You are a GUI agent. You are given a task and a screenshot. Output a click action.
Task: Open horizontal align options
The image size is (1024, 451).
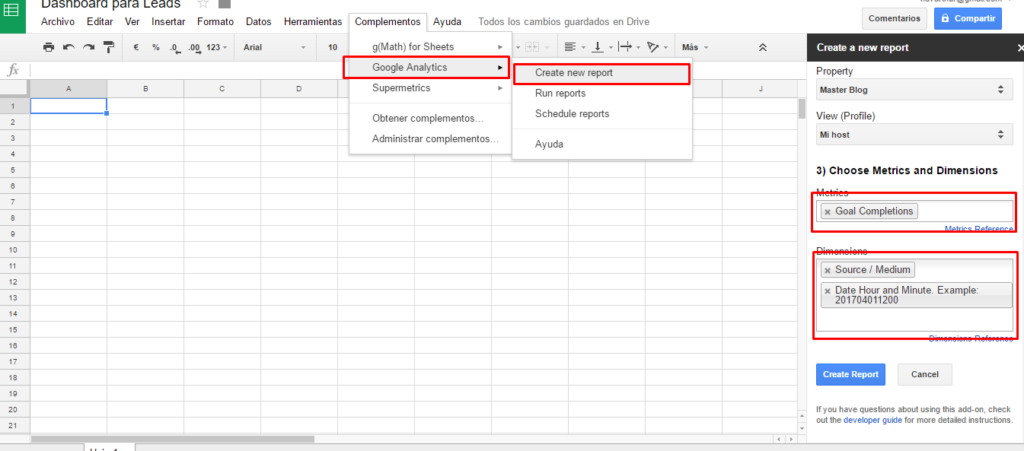(574, 47)
